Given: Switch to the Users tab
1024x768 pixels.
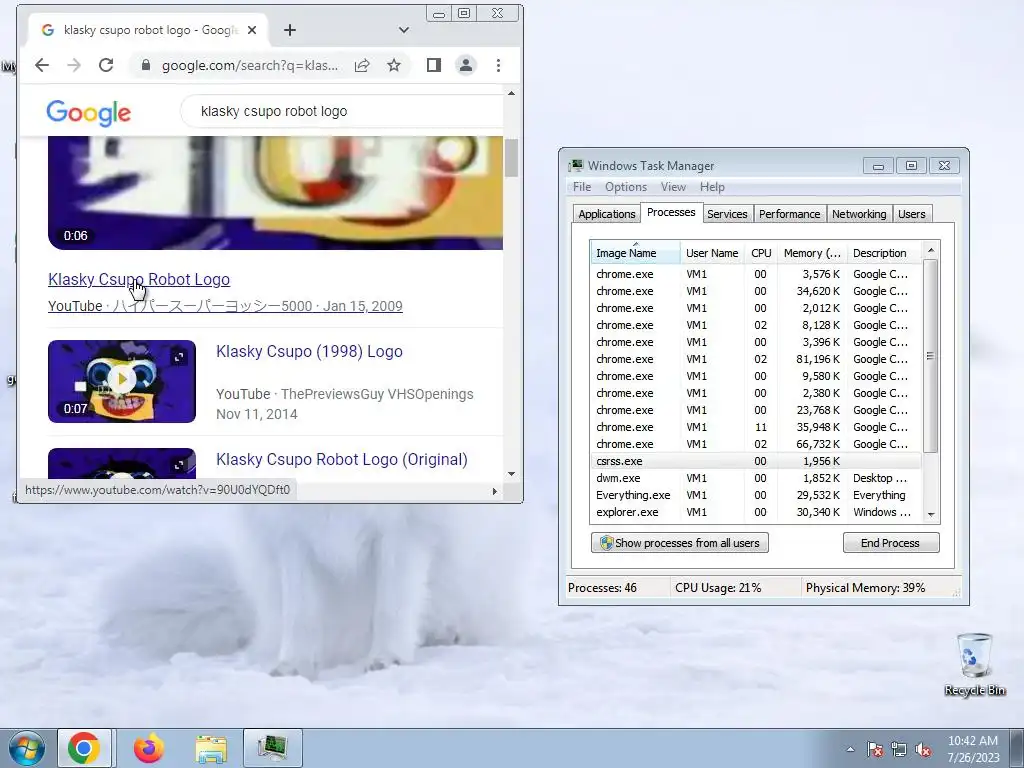Looking at the screenshot, I should 912,214.
